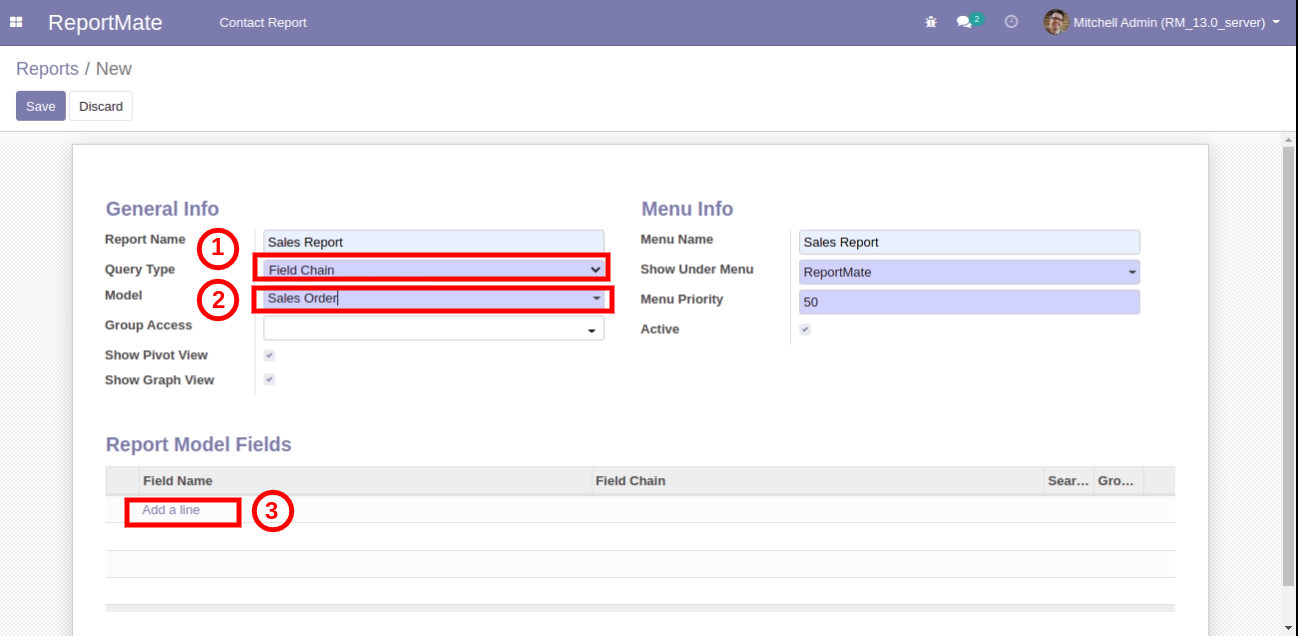Viewport: 1298px width, 636px height.
Task: Click Mitchell Admin user avatar
Action: pyautogui.click(x=1055, y=22)
